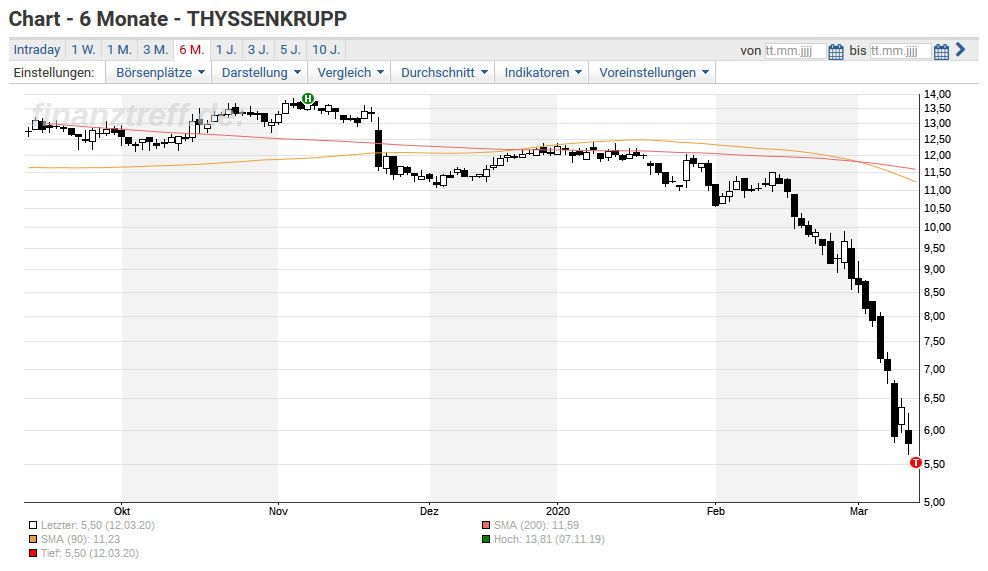
Task: Click the 'Feb' x-axis label
Action: (x=716, y=511)
